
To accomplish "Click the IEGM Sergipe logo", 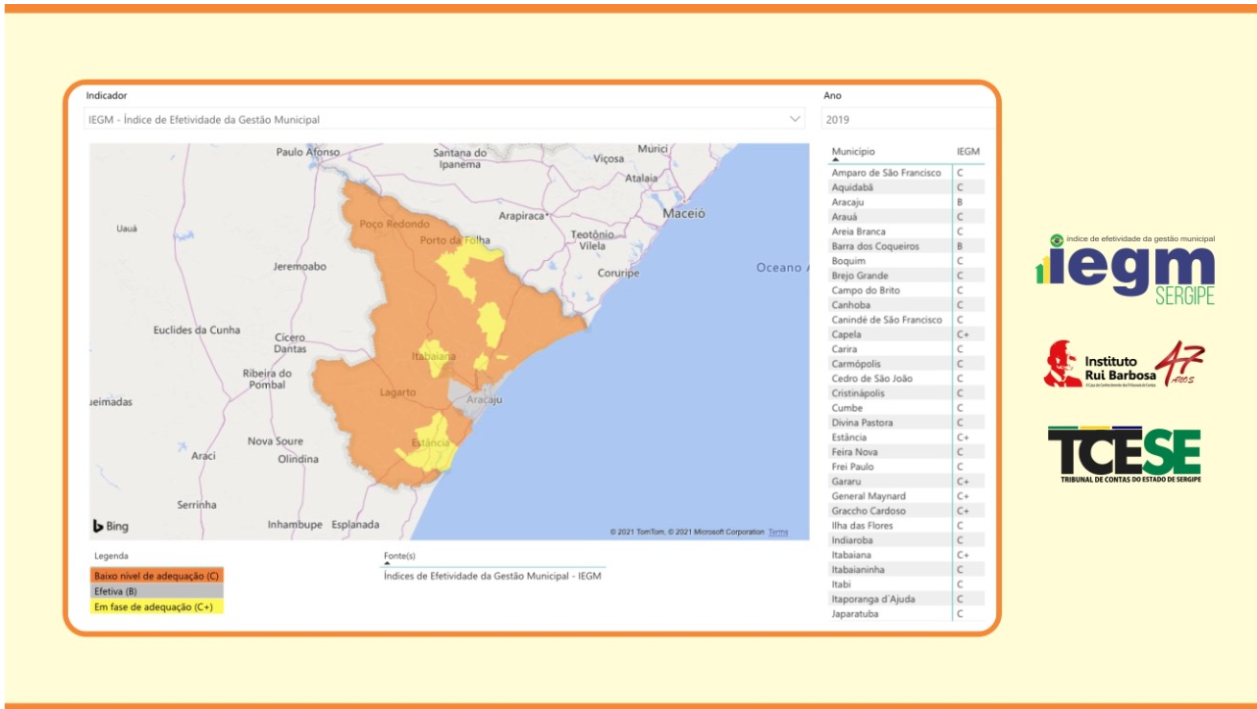I will point(1125,269).
